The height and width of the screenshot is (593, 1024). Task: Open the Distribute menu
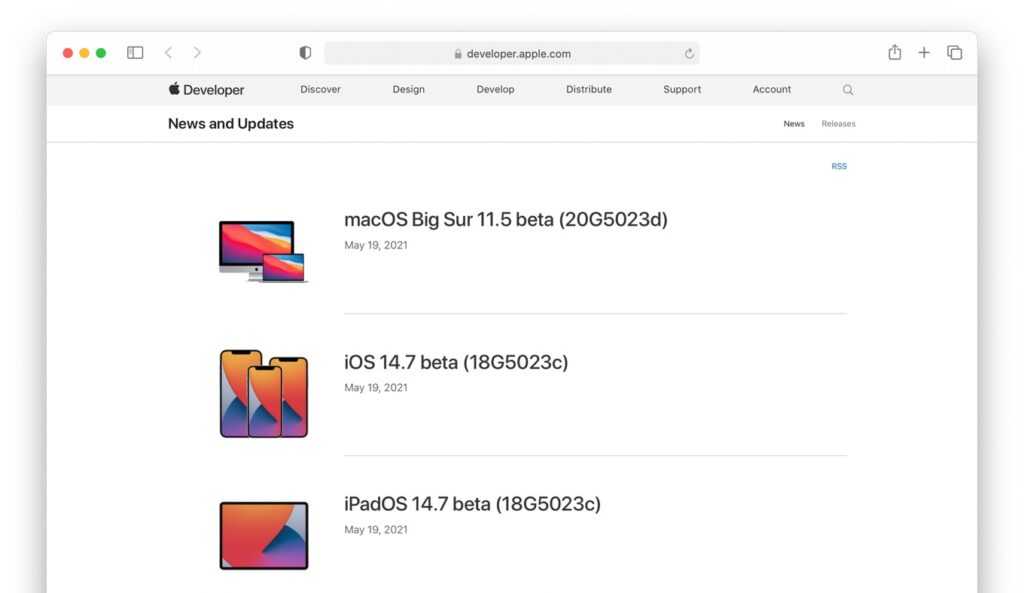tap(588, 89)
